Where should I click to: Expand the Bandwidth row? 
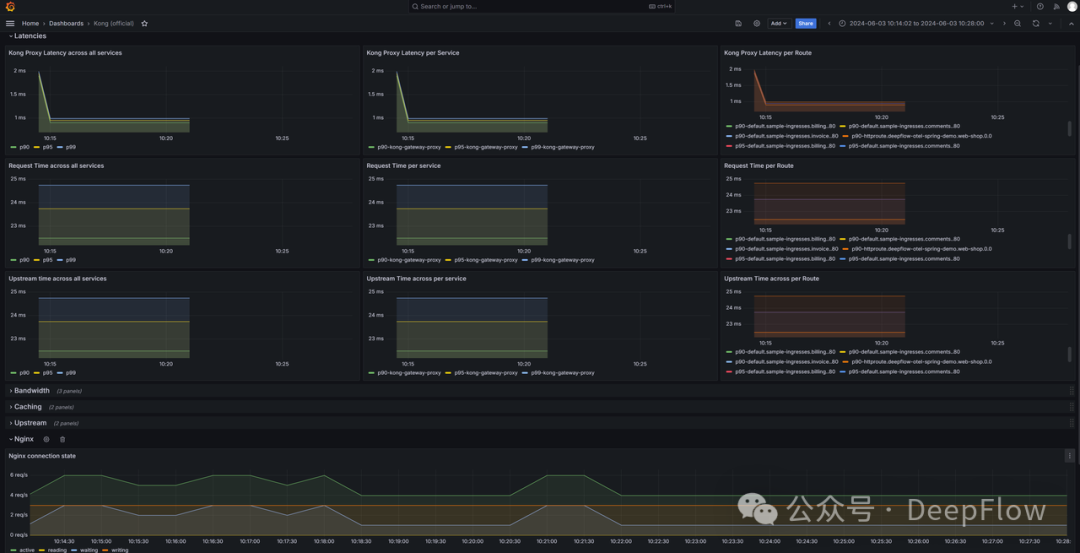click(31, 391)
